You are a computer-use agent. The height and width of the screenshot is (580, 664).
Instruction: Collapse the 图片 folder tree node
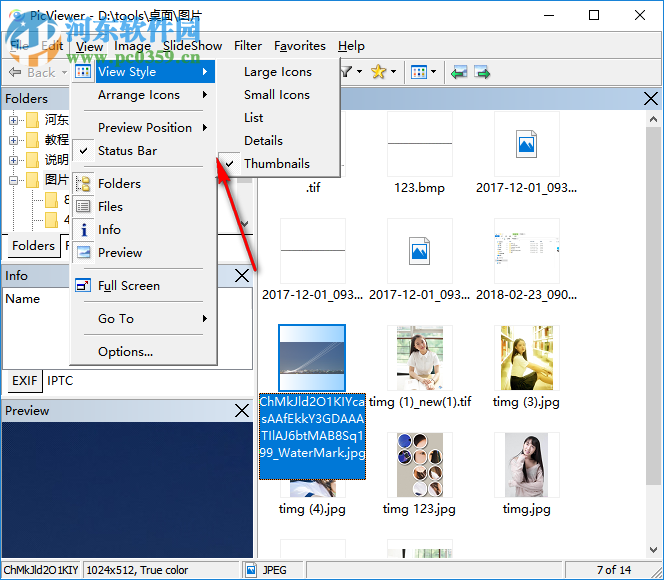[13, 180]
